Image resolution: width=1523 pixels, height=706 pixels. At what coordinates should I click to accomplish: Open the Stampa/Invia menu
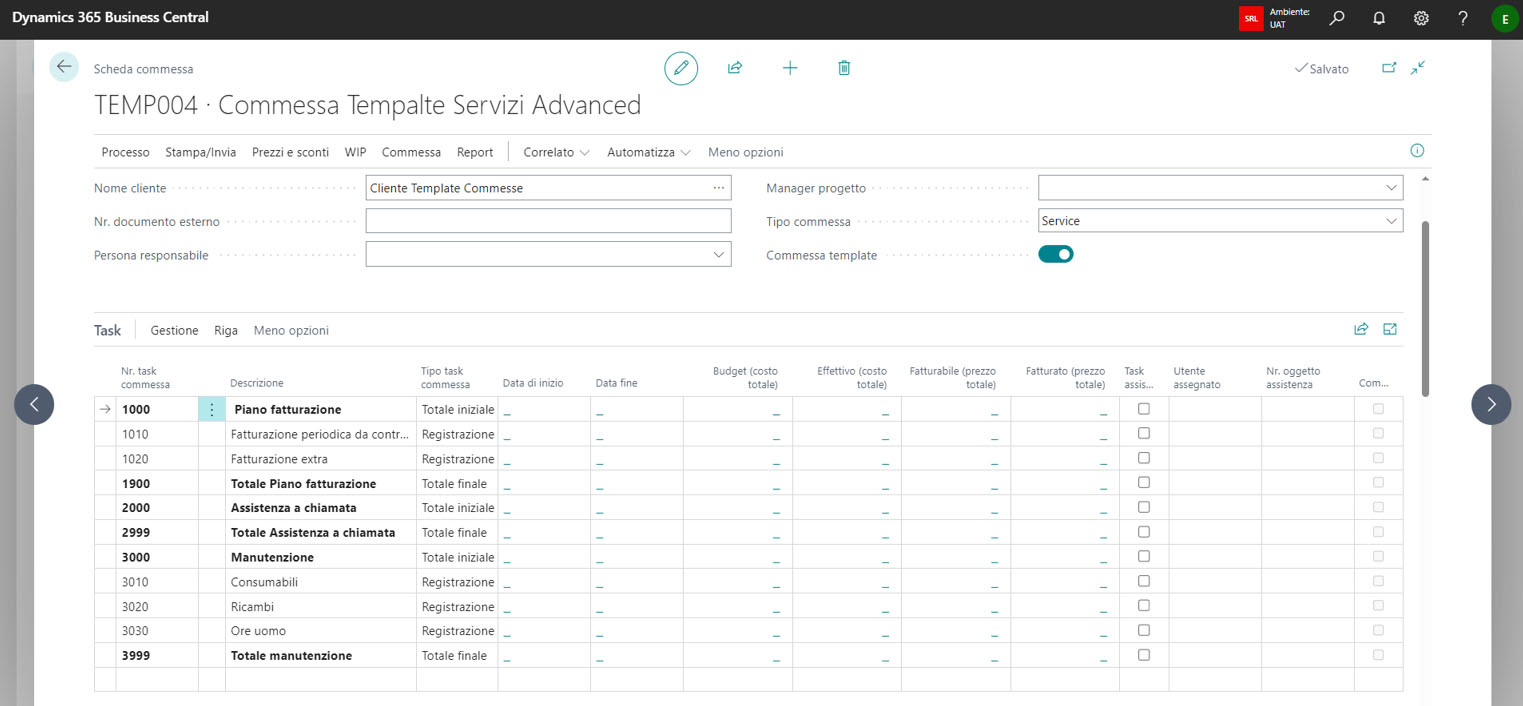coord(201,152)
